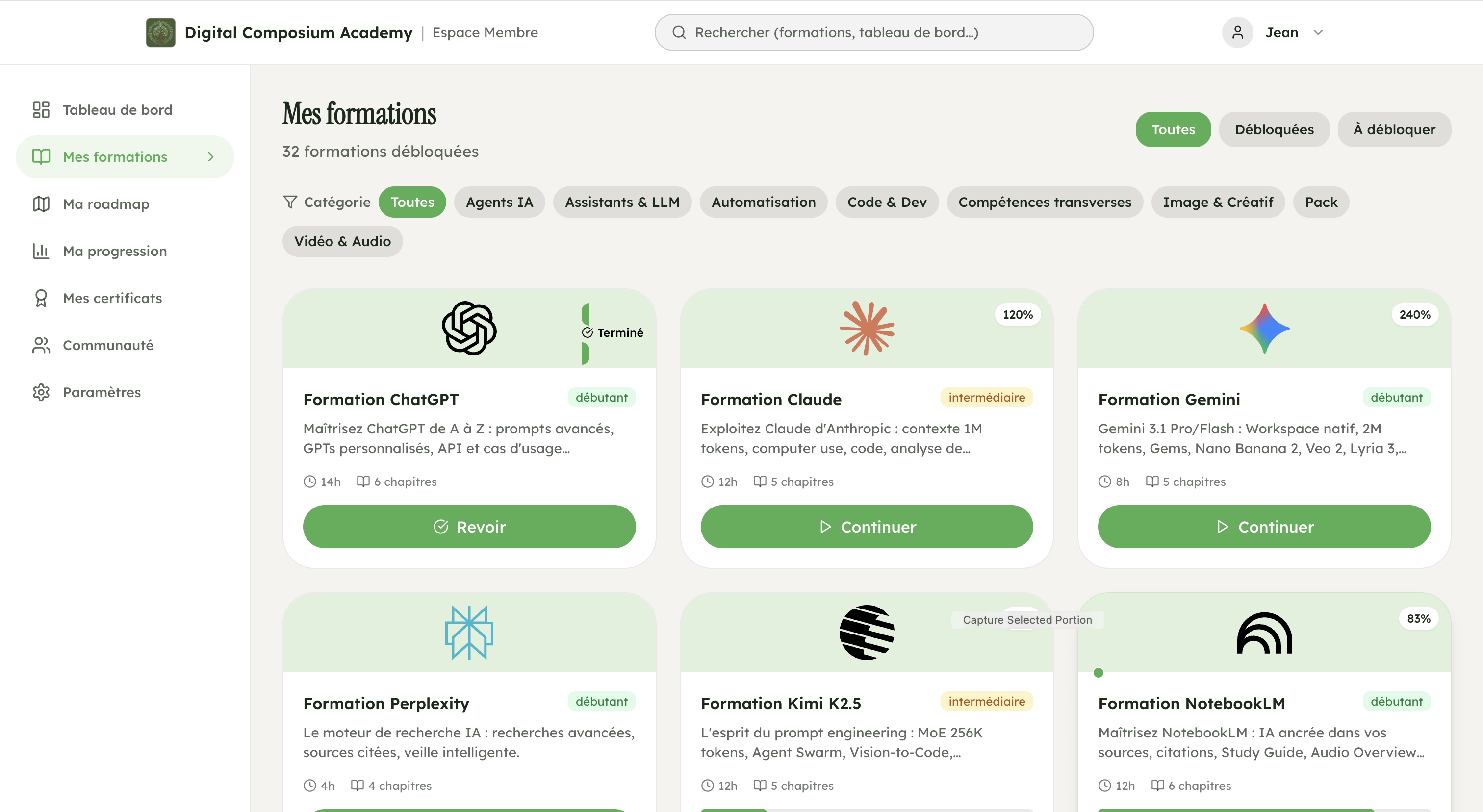The width and height of the screenshot is (1483, 812).
Task: Open Paramètres gear icon
Action: point(41,392)
